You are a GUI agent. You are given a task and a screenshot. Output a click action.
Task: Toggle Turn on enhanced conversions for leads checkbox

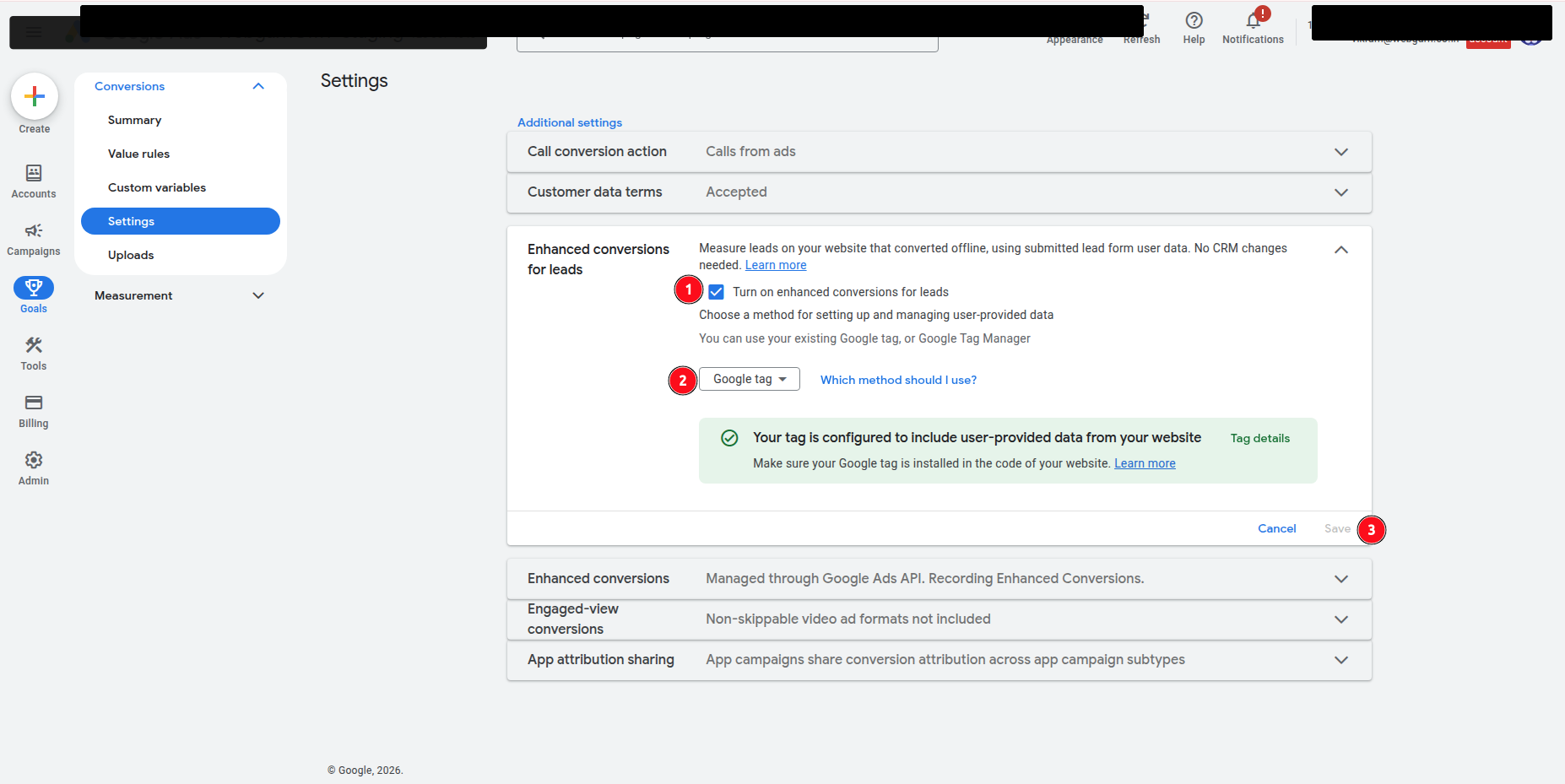pos(716,292)
